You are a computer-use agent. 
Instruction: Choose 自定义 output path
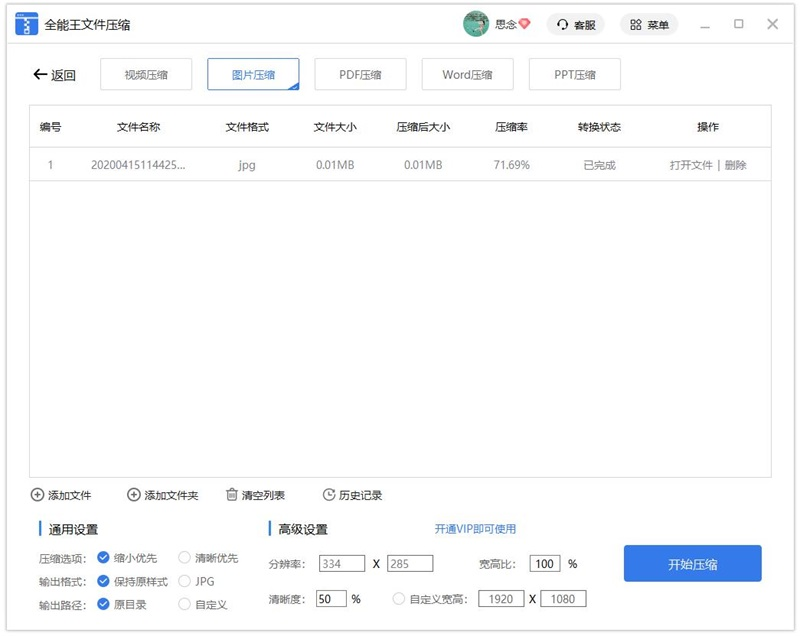point(185,604)
